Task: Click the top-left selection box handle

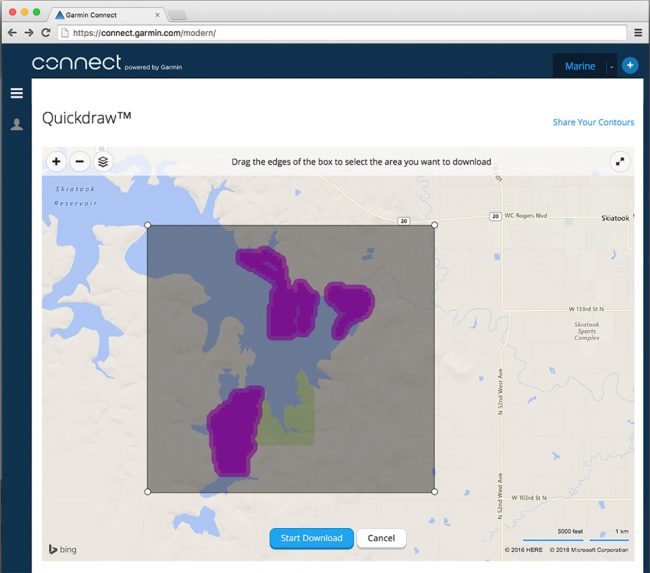Action: point(148,225)
